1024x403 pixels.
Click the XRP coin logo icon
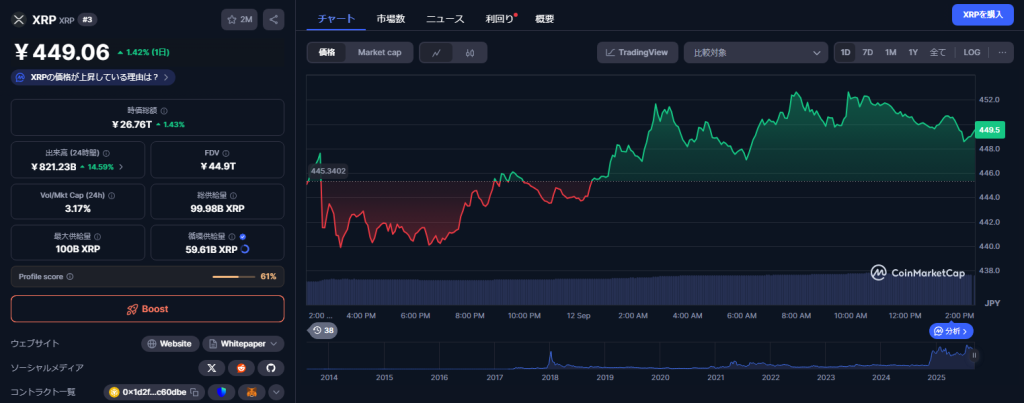click(x=18, y=20)
